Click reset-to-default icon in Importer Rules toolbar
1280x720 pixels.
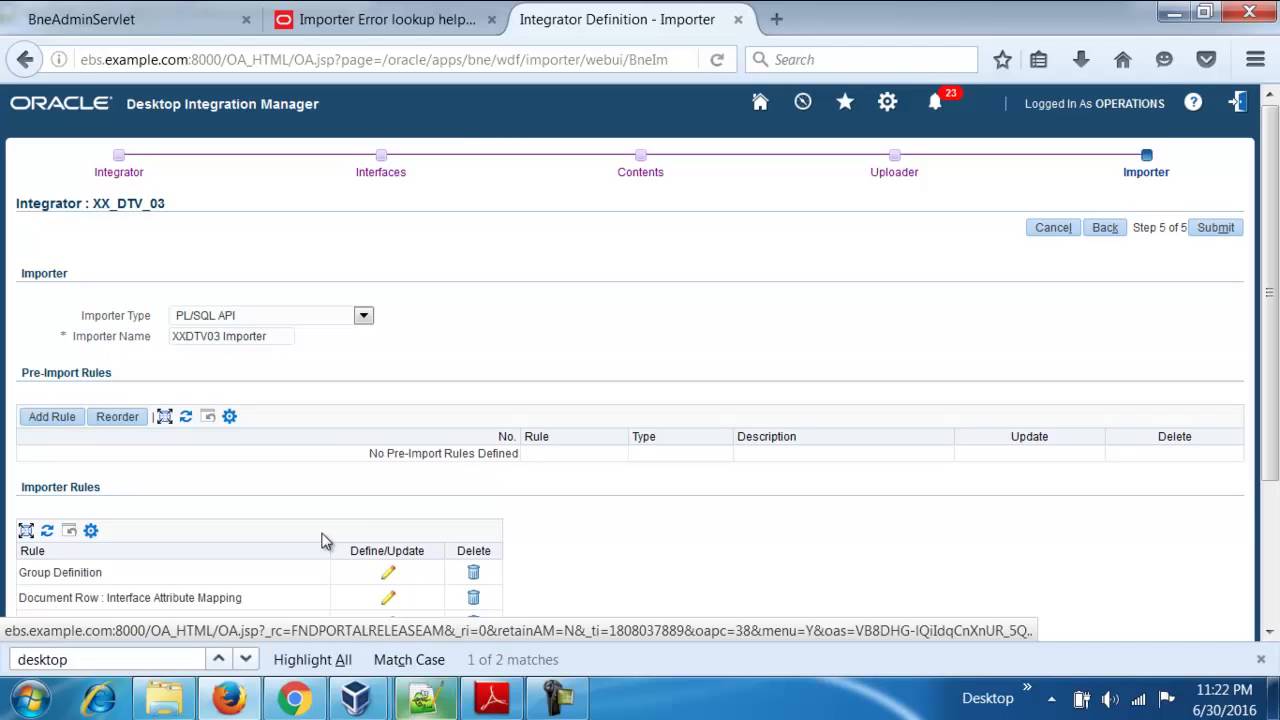[x=69, y=530]
